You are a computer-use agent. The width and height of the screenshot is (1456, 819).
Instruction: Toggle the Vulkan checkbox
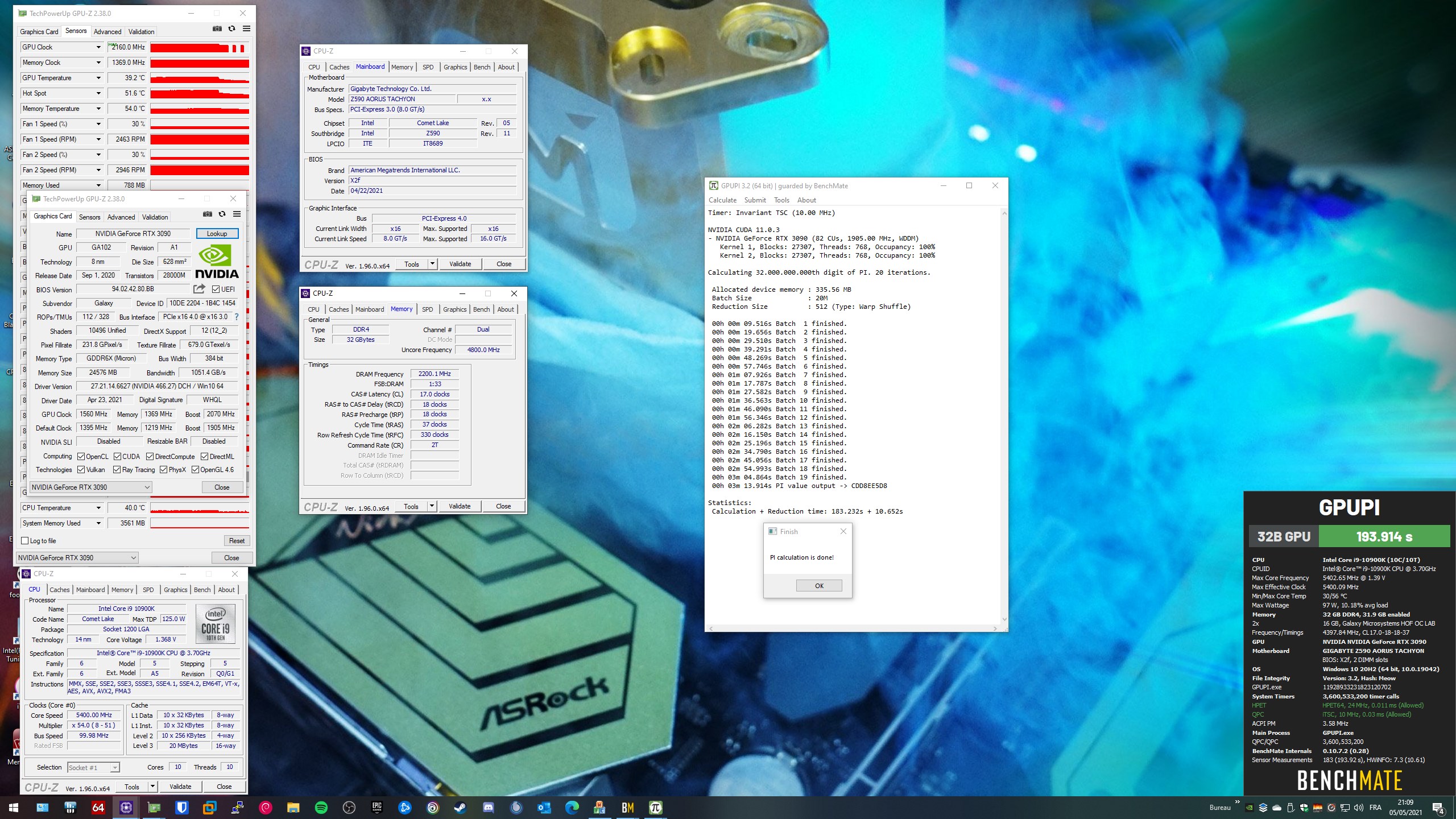(x=81, y=469)
